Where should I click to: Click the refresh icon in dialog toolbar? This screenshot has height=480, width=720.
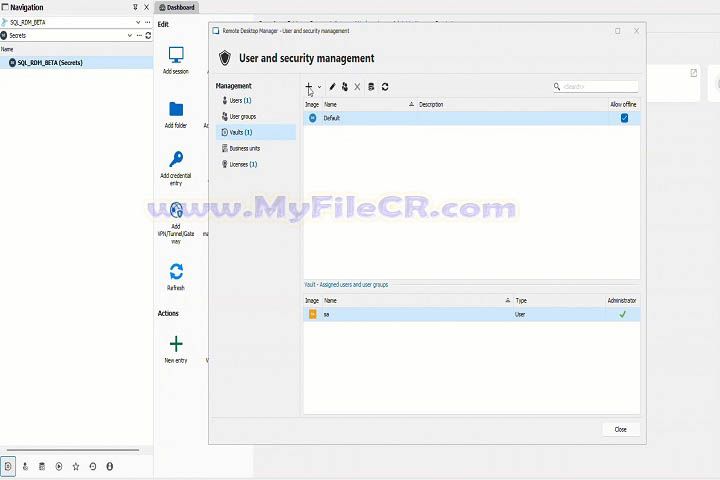(x=385, y=87)
